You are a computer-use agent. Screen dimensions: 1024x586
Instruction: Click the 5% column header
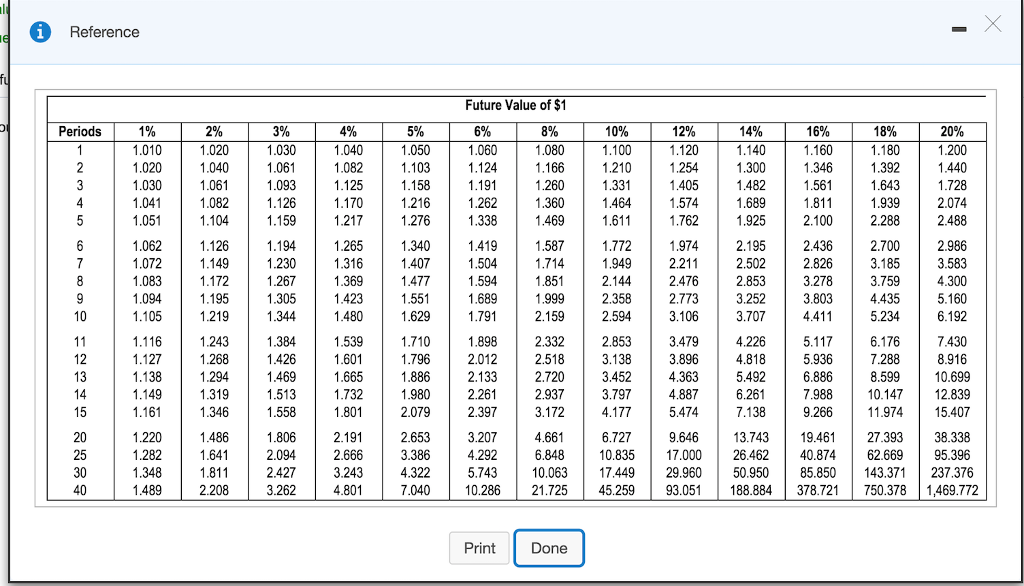pyautogui.click(x=415, y=131)
